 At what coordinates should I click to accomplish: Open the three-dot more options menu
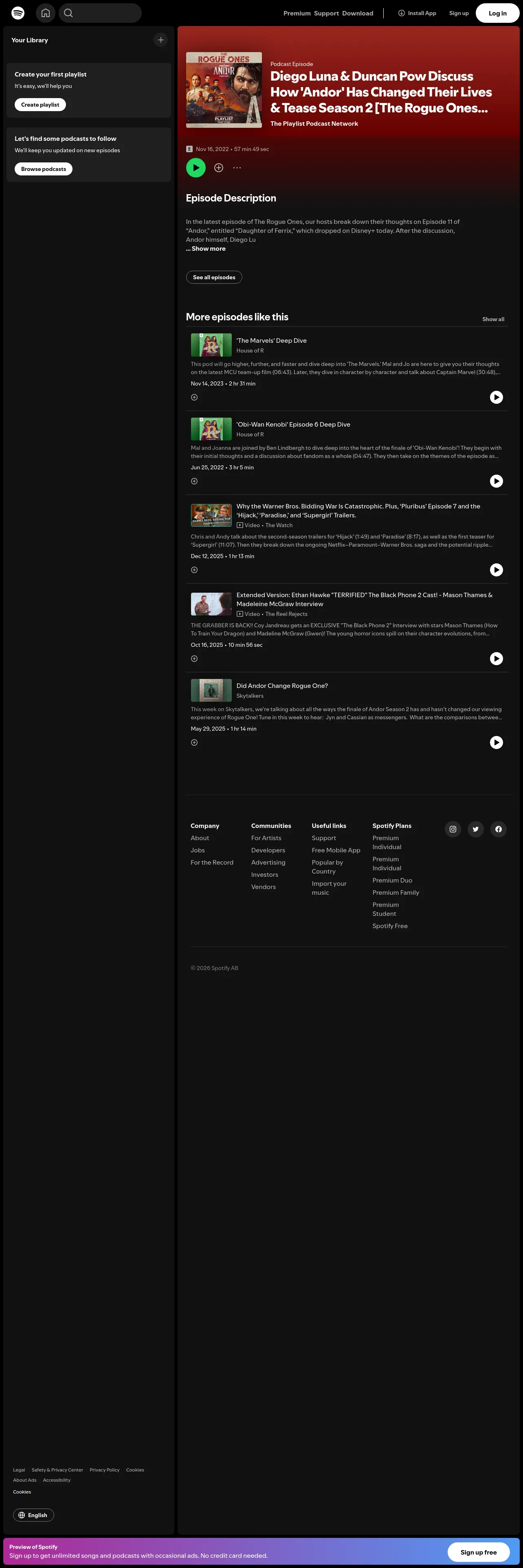[237, 168]
